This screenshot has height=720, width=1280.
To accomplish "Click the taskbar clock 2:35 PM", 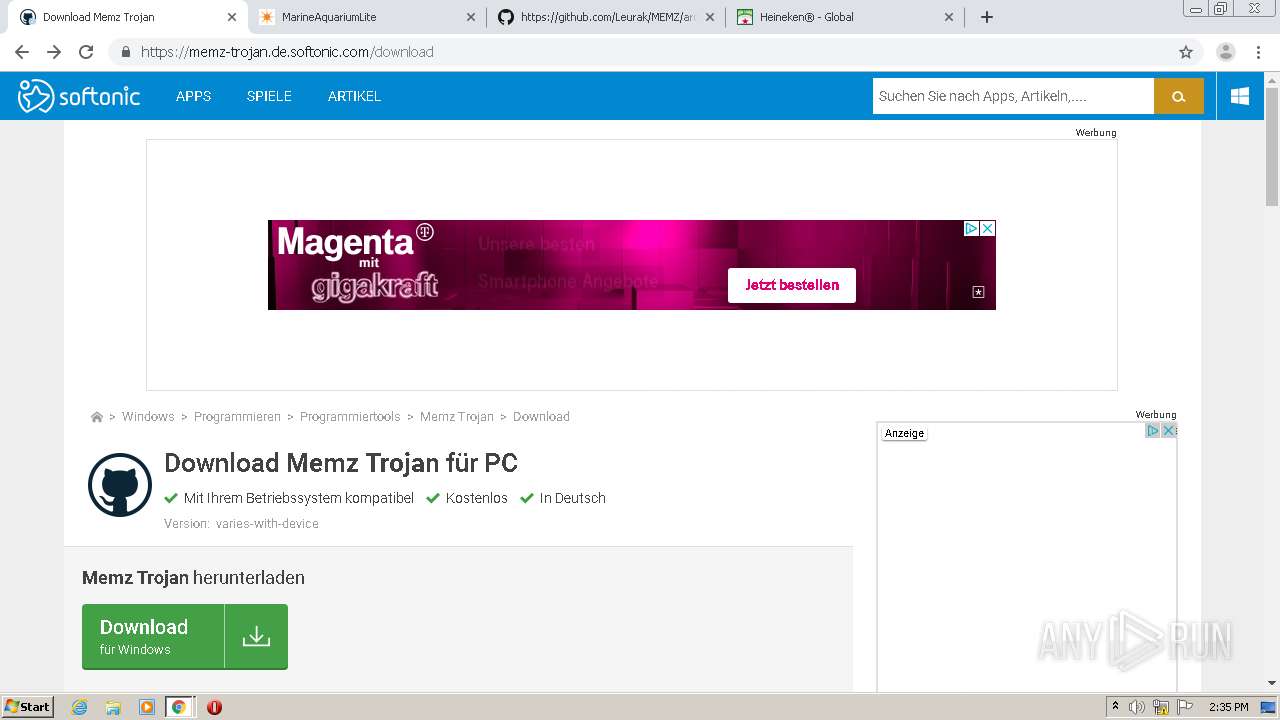I will click(1229, 707).
